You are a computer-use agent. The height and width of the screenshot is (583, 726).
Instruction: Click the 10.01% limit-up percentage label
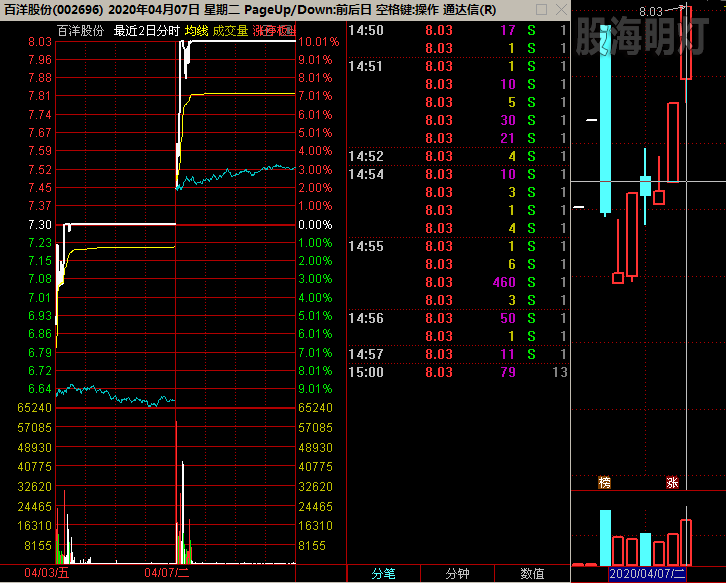(319, 42)
